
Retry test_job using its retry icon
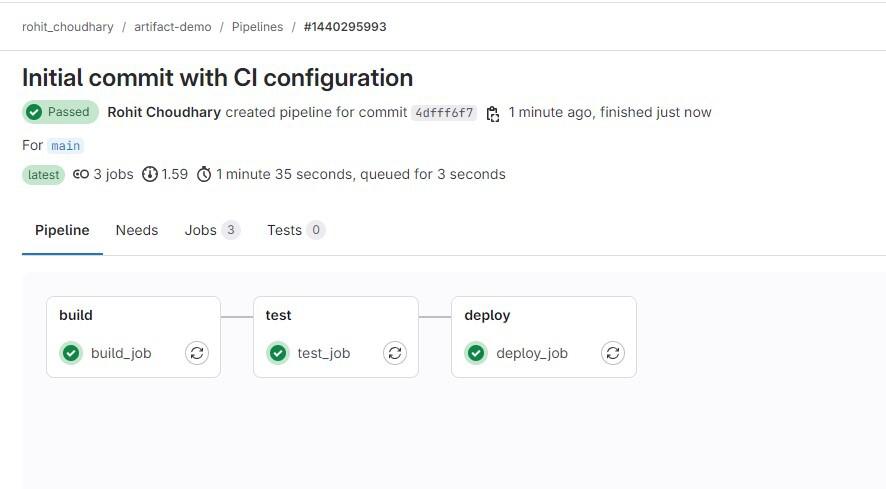coord(395,353)
